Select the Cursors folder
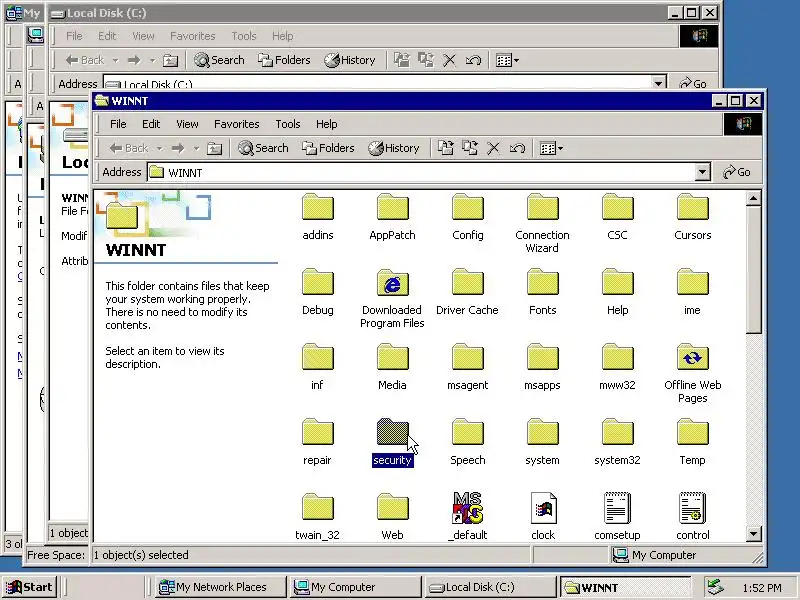Screen dimensions: 800x600 pos(692,217)
